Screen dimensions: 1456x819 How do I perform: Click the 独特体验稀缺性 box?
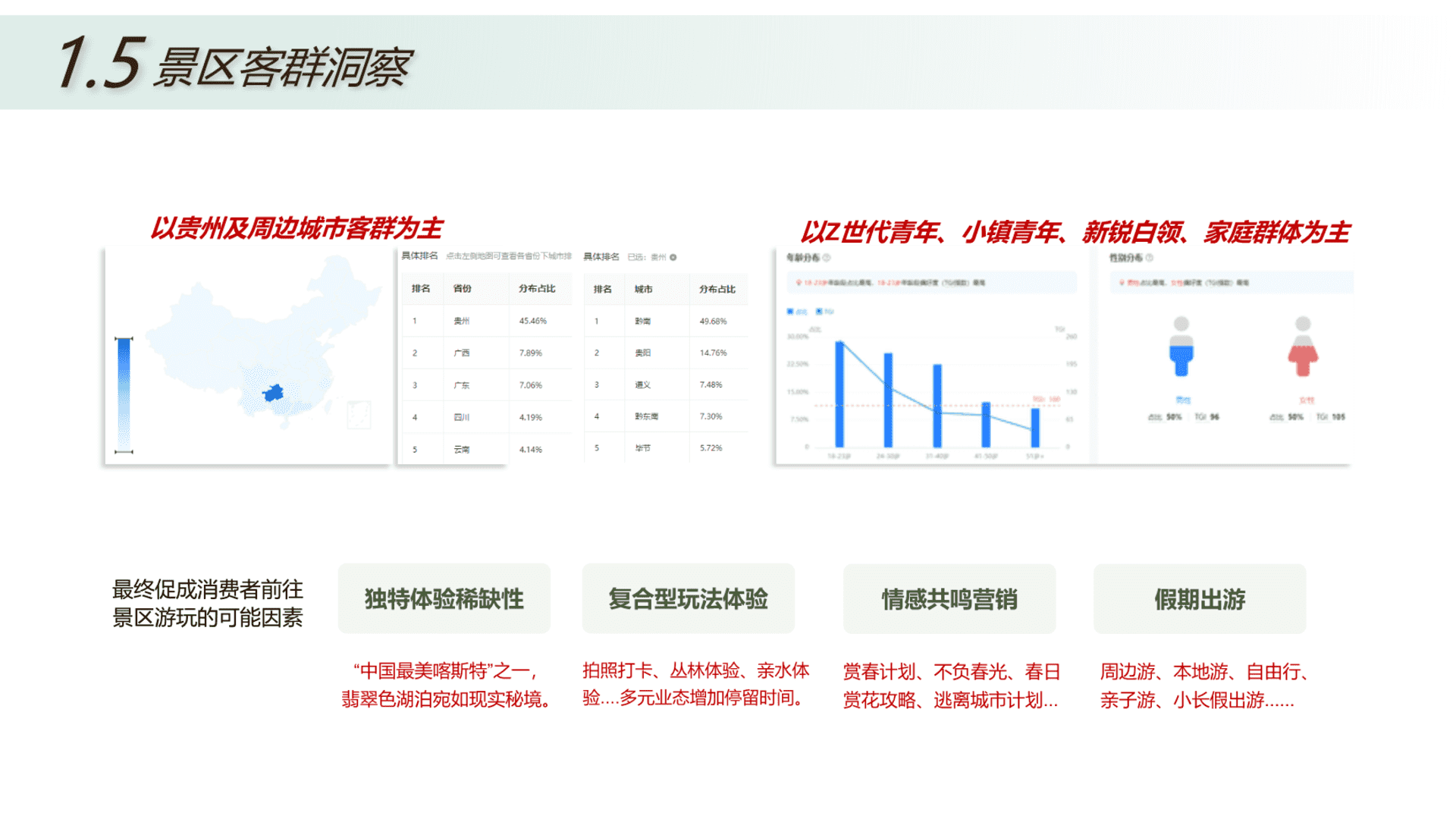point(444,599)
